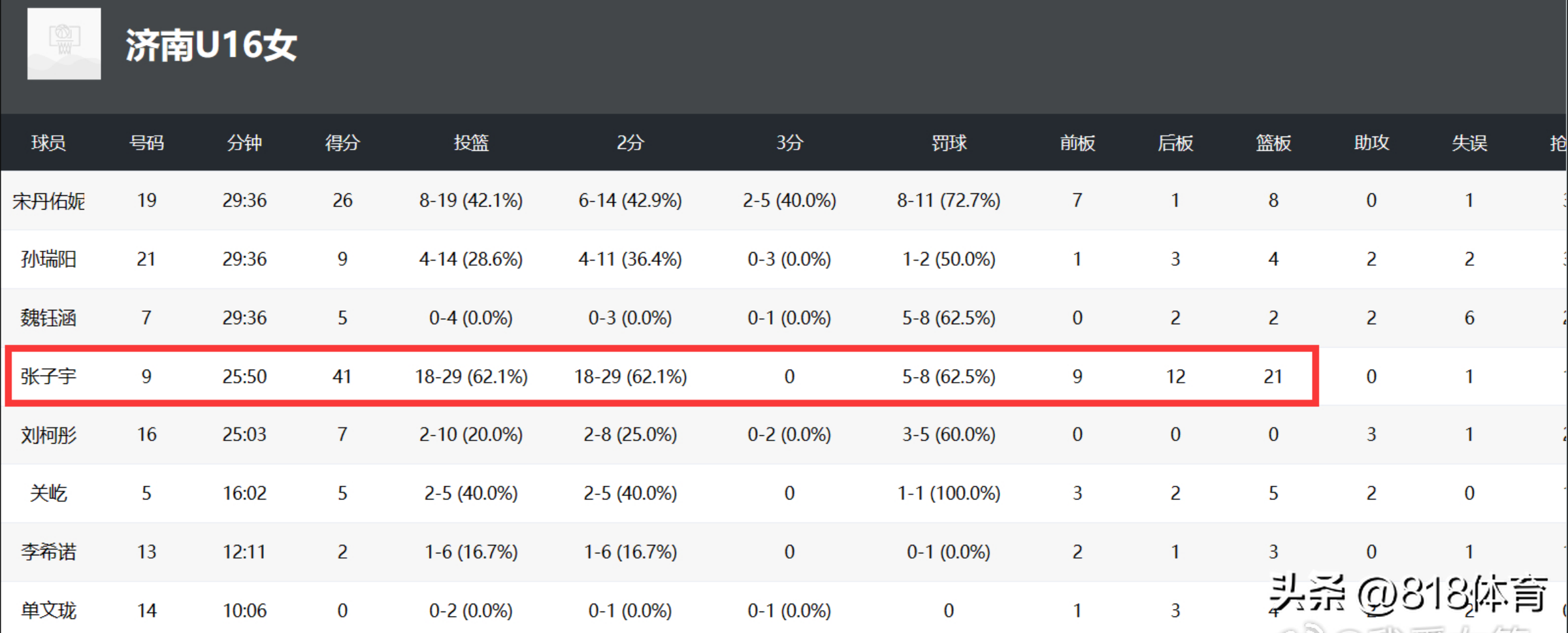The image size is (1568, 633).
Task: Sort the table by 分钟 header
Action: coord(244,142)
